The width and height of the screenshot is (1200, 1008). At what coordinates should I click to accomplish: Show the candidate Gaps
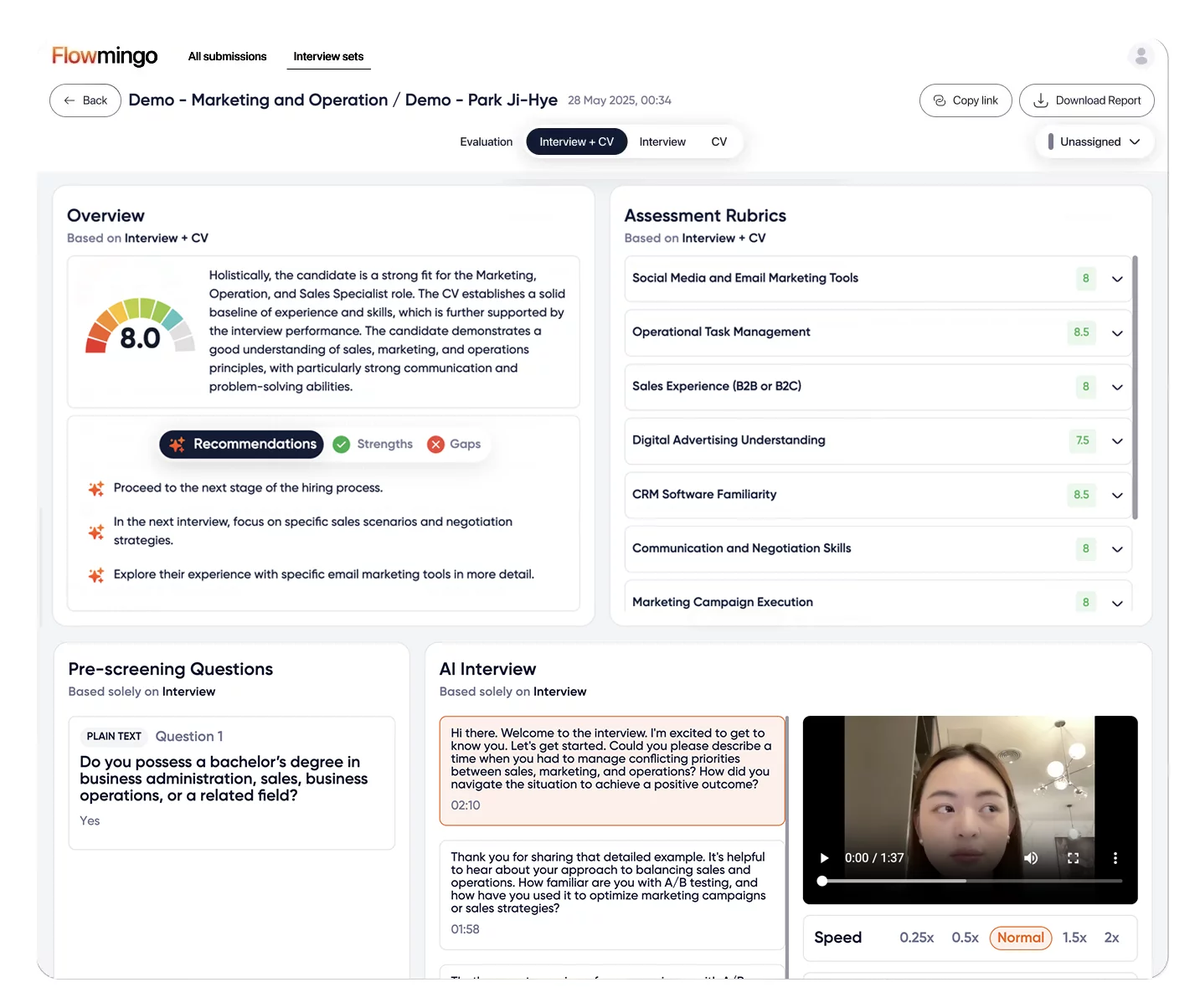454,444
